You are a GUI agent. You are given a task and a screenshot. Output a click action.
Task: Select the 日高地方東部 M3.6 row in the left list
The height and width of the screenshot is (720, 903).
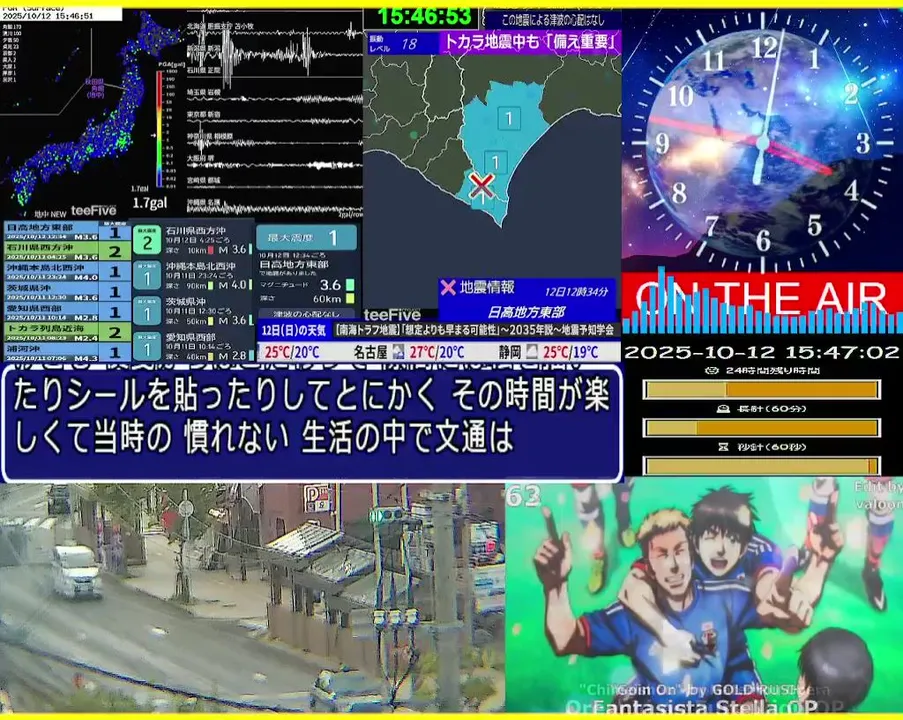(67, 231)
